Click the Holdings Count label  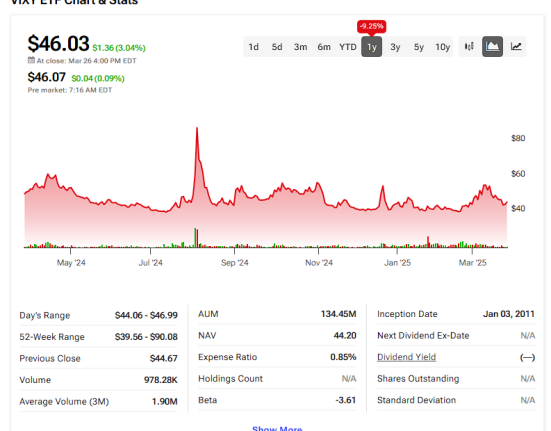click(x=230, y=379)
